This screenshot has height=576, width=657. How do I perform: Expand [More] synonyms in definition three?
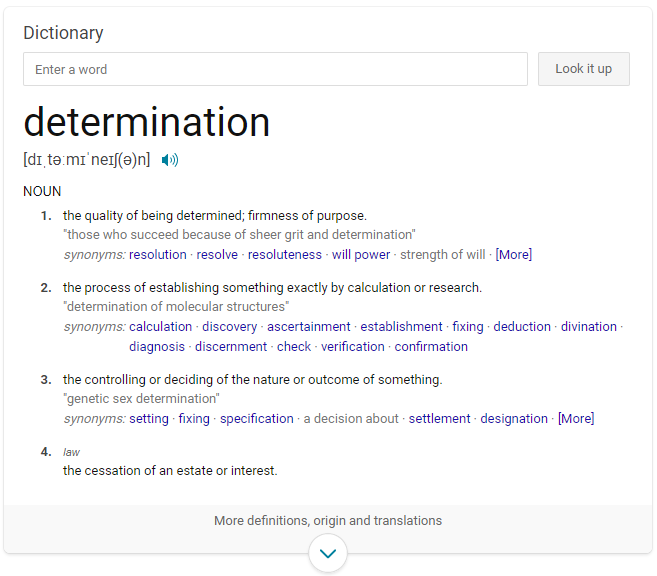coord(576,419)
